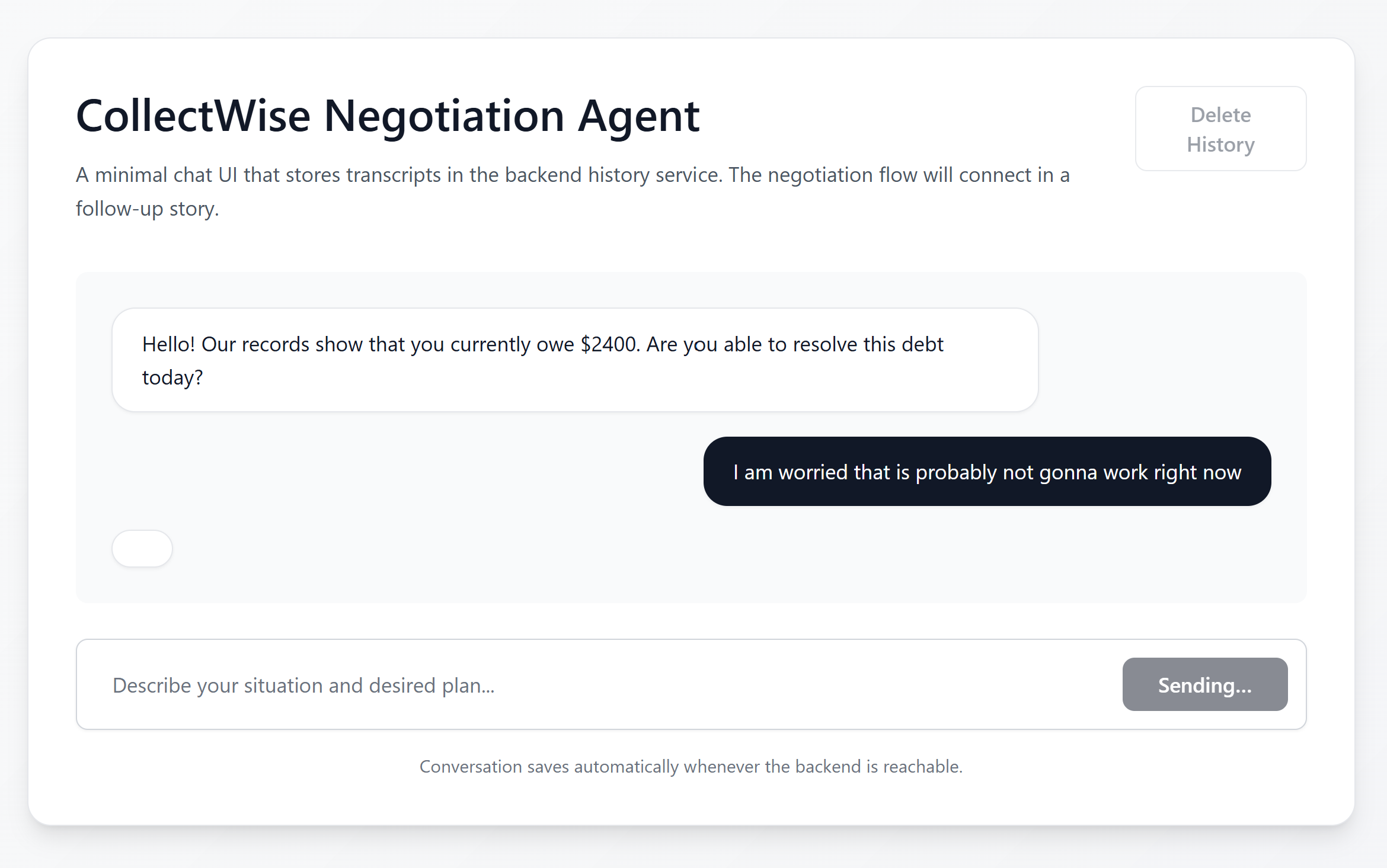Select the agent's greeting message bubble
Image resolution: width=1387 pixels, height=868 pixels.
pos(574,359)
